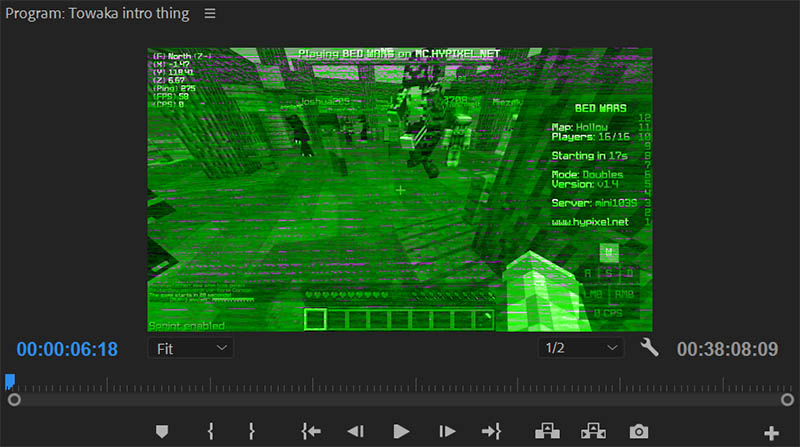
Task: Open the 1/2 playback resolution dropdown
Action: [581, 348]
